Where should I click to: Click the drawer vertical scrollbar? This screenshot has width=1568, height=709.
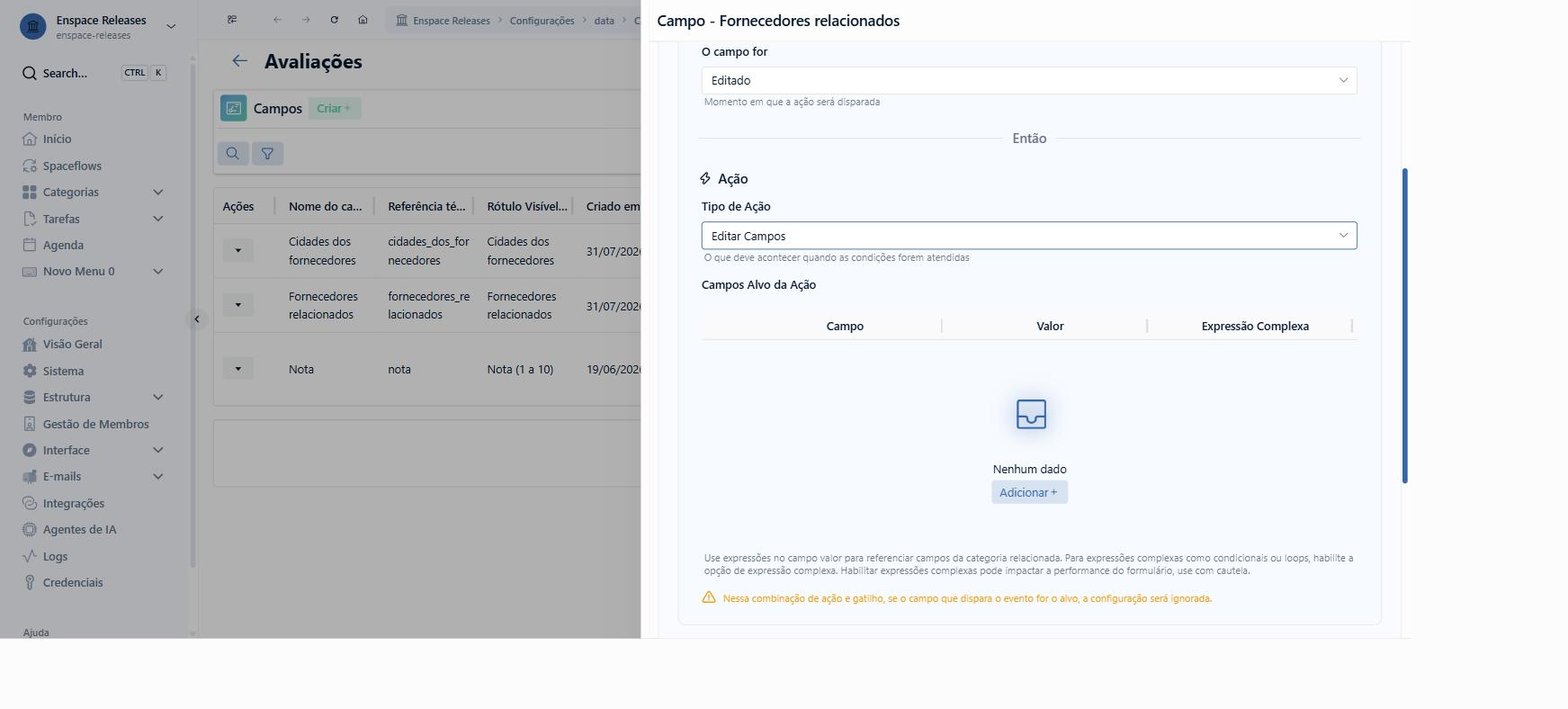tap(1405, 326)
